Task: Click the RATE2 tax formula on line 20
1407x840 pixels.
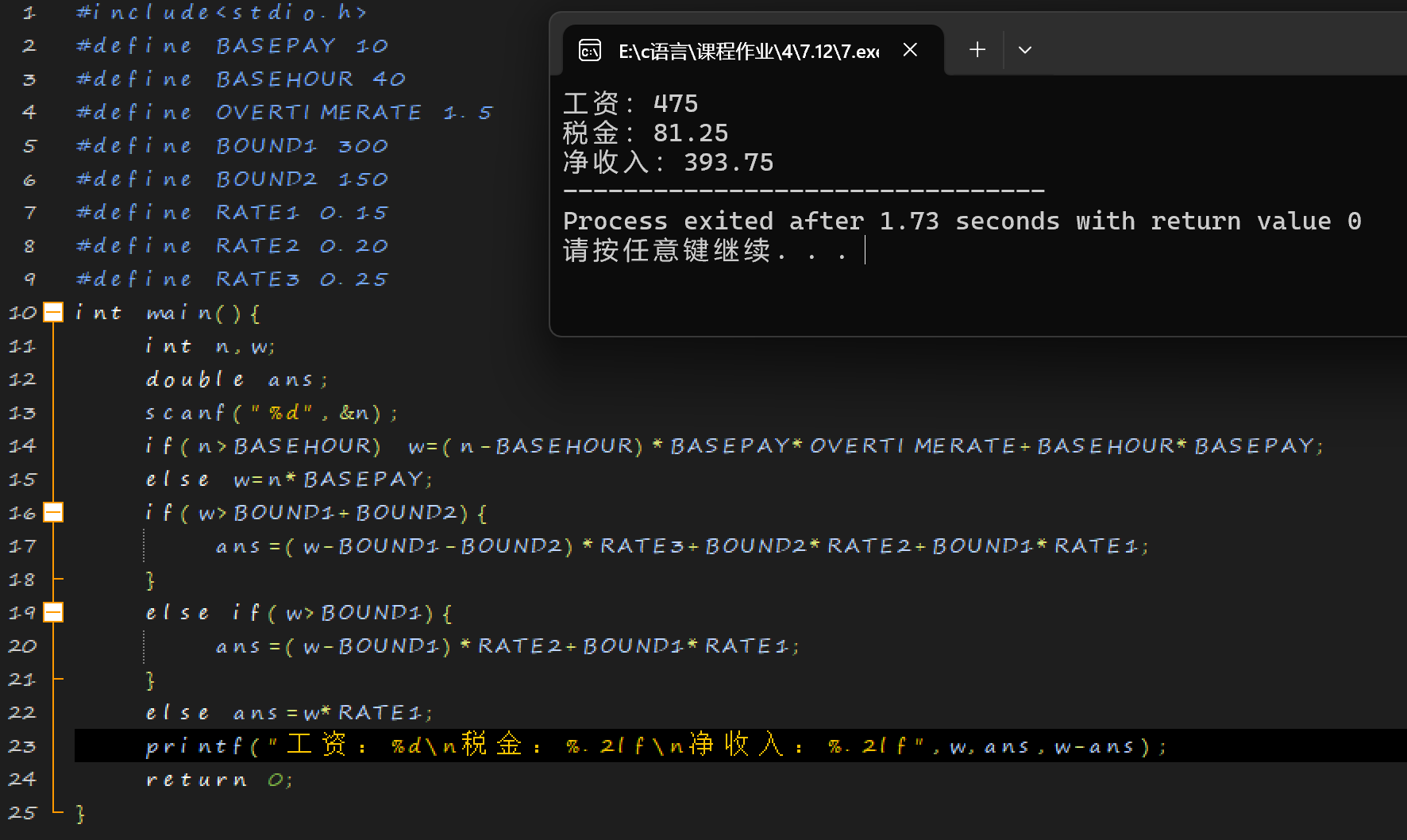Action: tap(507, 646)
